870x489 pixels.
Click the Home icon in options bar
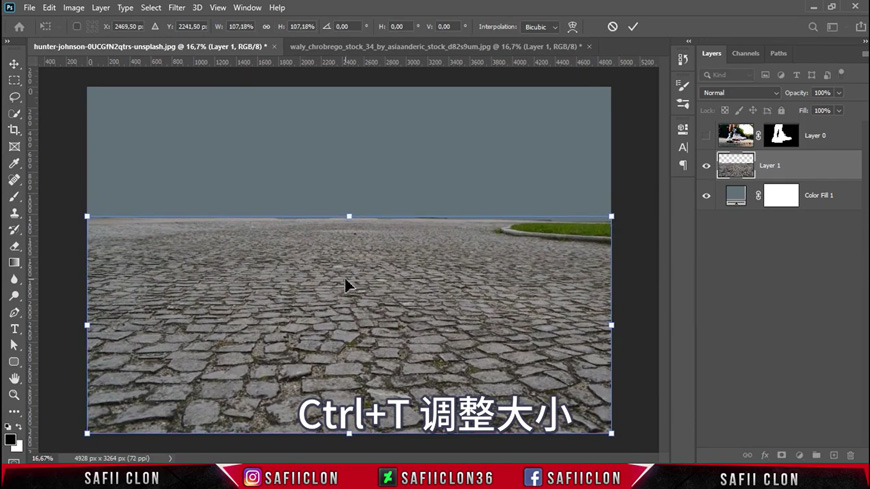click(19, 27)
